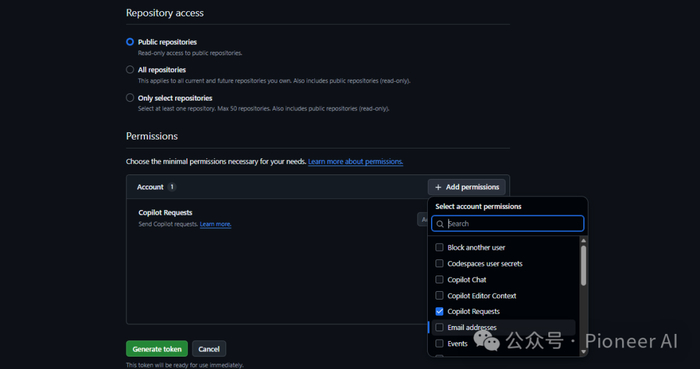Image resolution: width=700 pixels, height=369 pixels.
Task: Click the Permissions section heading
Action: [x=152, y=136]
